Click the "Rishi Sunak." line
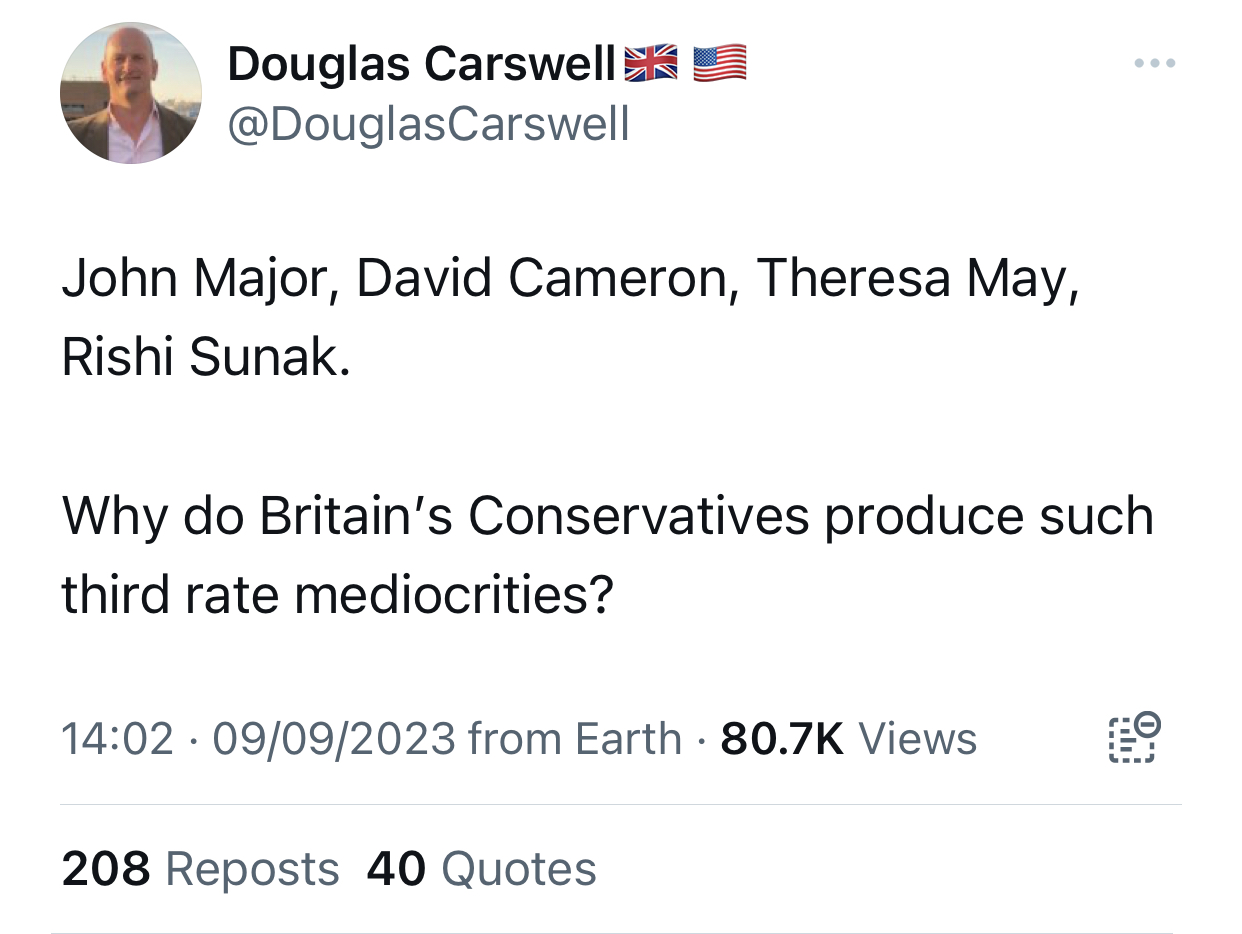 206,357
